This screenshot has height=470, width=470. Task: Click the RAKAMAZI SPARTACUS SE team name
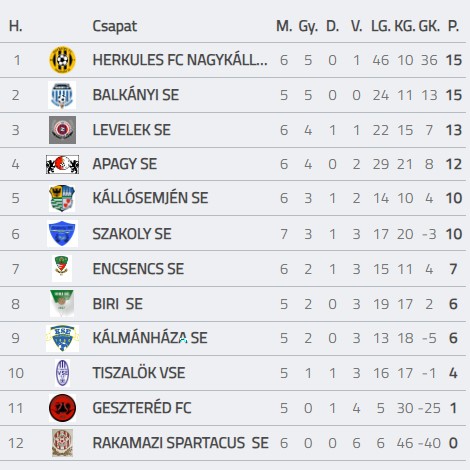[180, 443]
